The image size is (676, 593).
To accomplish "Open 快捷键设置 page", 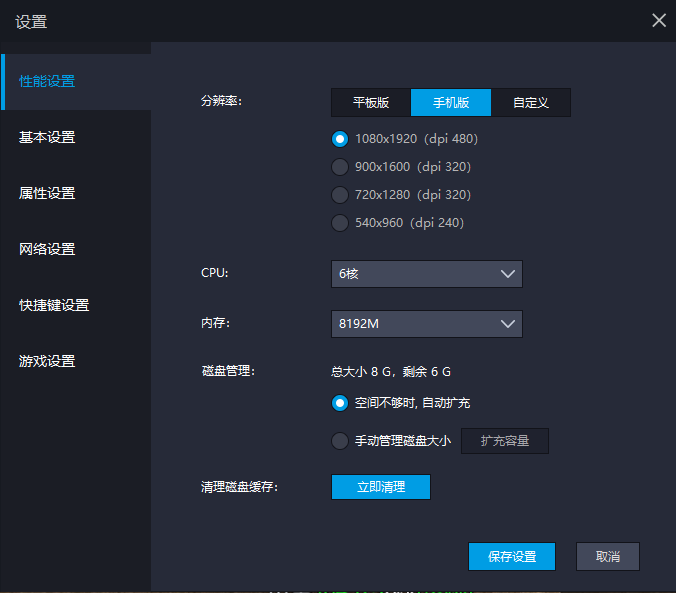I will pyautogui.click(x=54, y=305).
